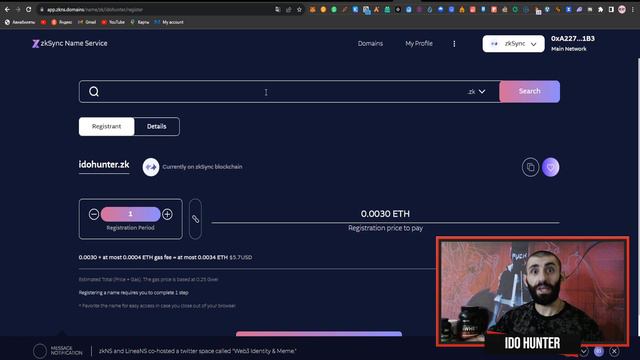
Task: Click the magnifier icon in search box
Action: tap(94, 91)
